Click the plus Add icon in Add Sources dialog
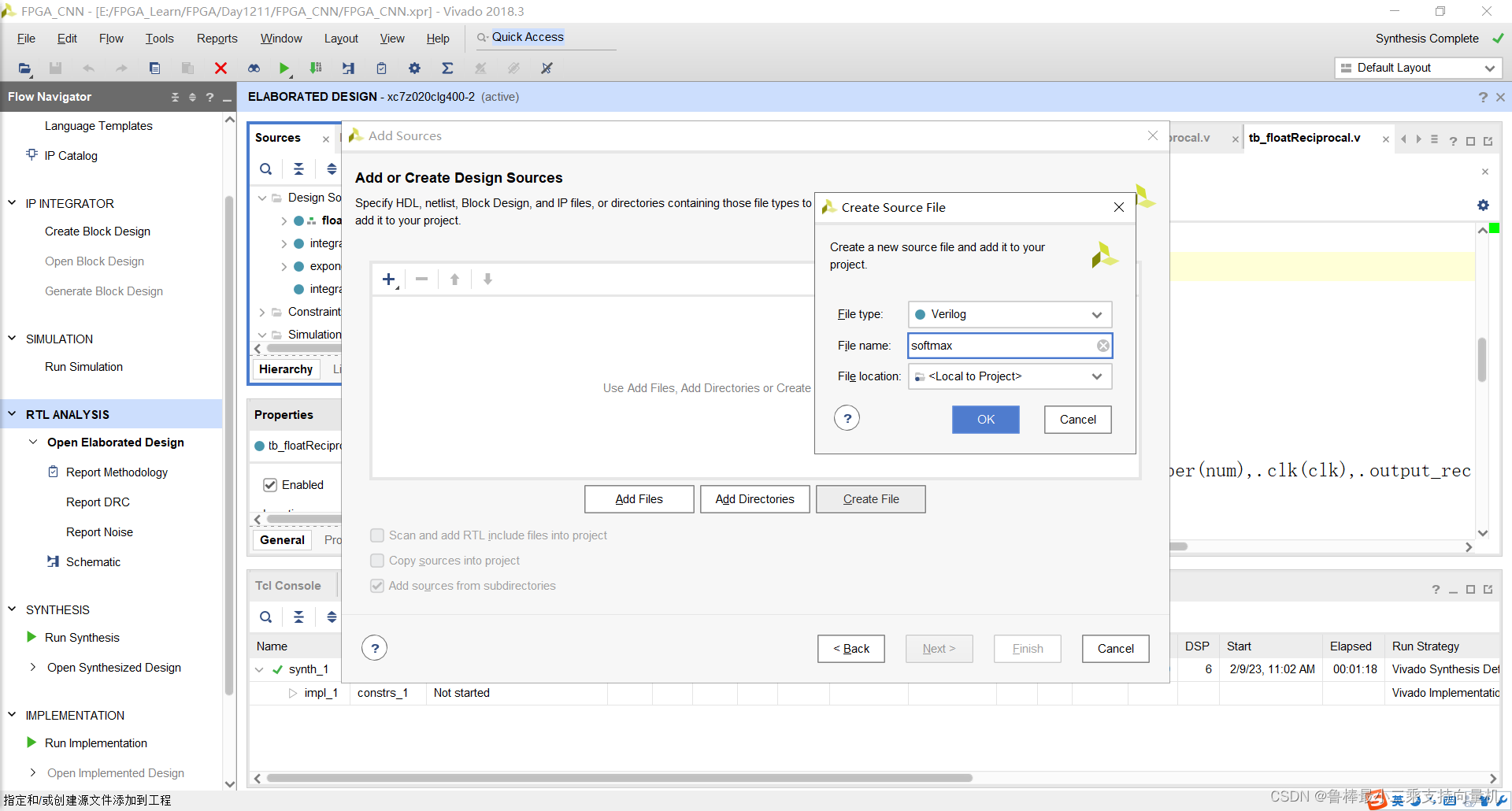1512x811 pixels. point(388,280)
